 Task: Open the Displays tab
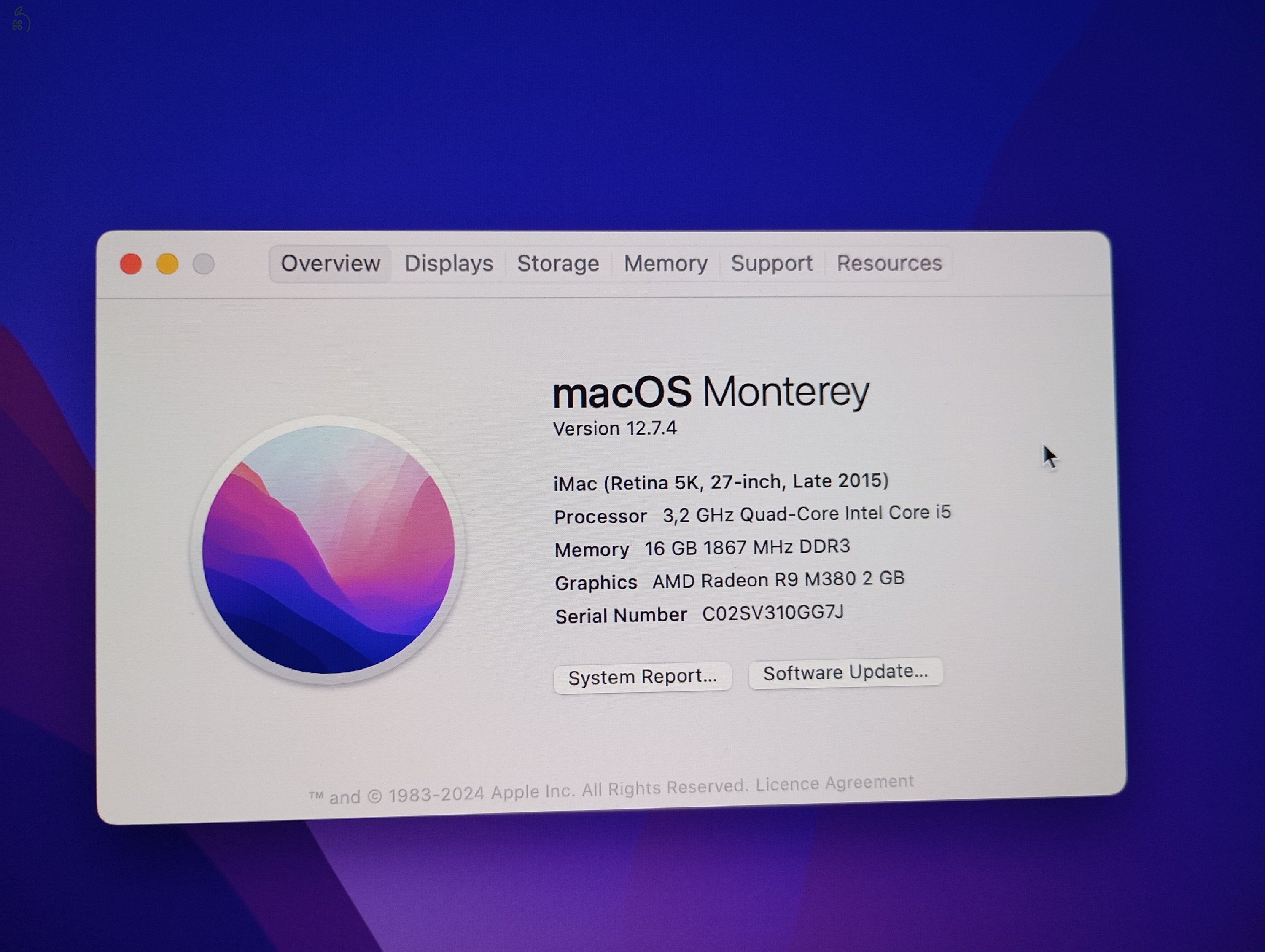(x=449, y=264)
